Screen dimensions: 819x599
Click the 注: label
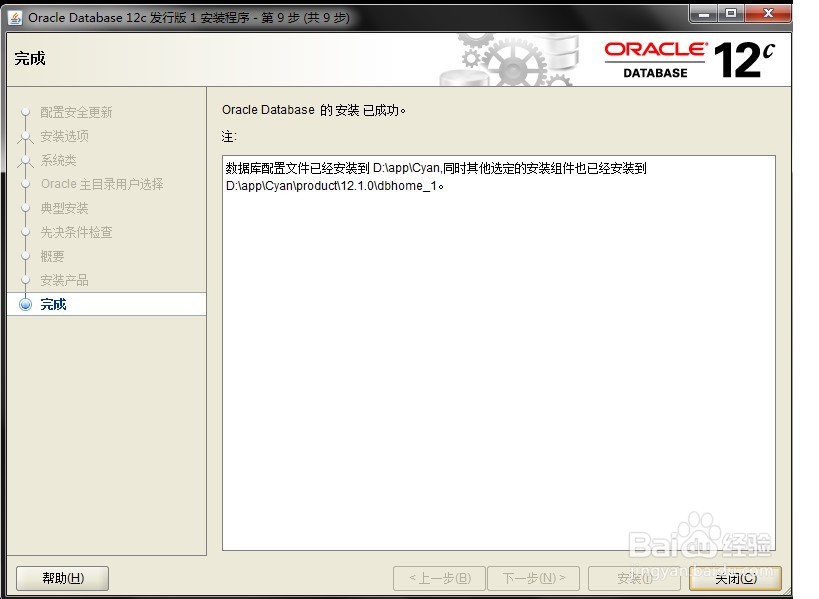coord(229,137)
